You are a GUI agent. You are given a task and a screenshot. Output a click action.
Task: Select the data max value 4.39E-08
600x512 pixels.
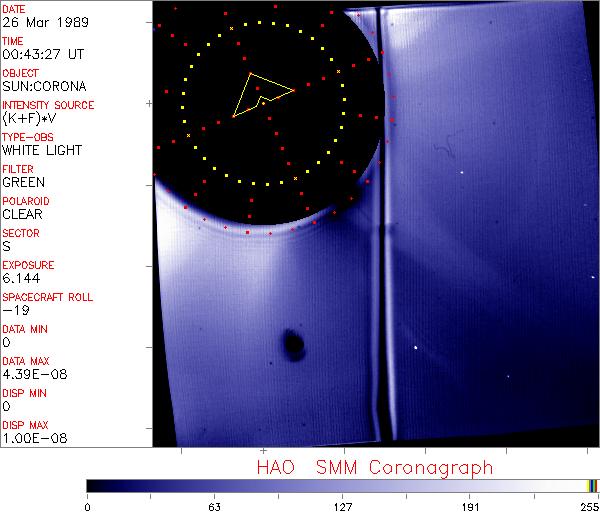pyautogui.click(x=34, y=375)
